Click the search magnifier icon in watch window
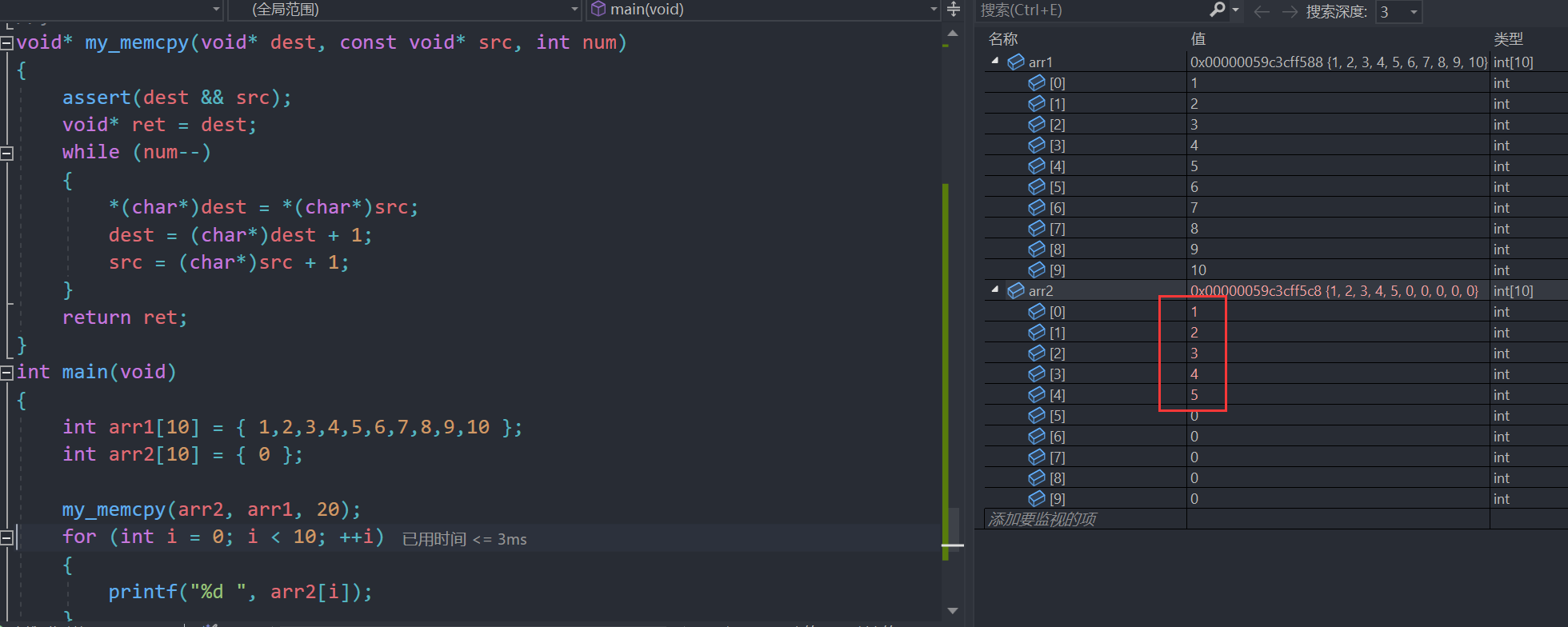The width and height of the screenshot is (1568, 627). 1218,10
